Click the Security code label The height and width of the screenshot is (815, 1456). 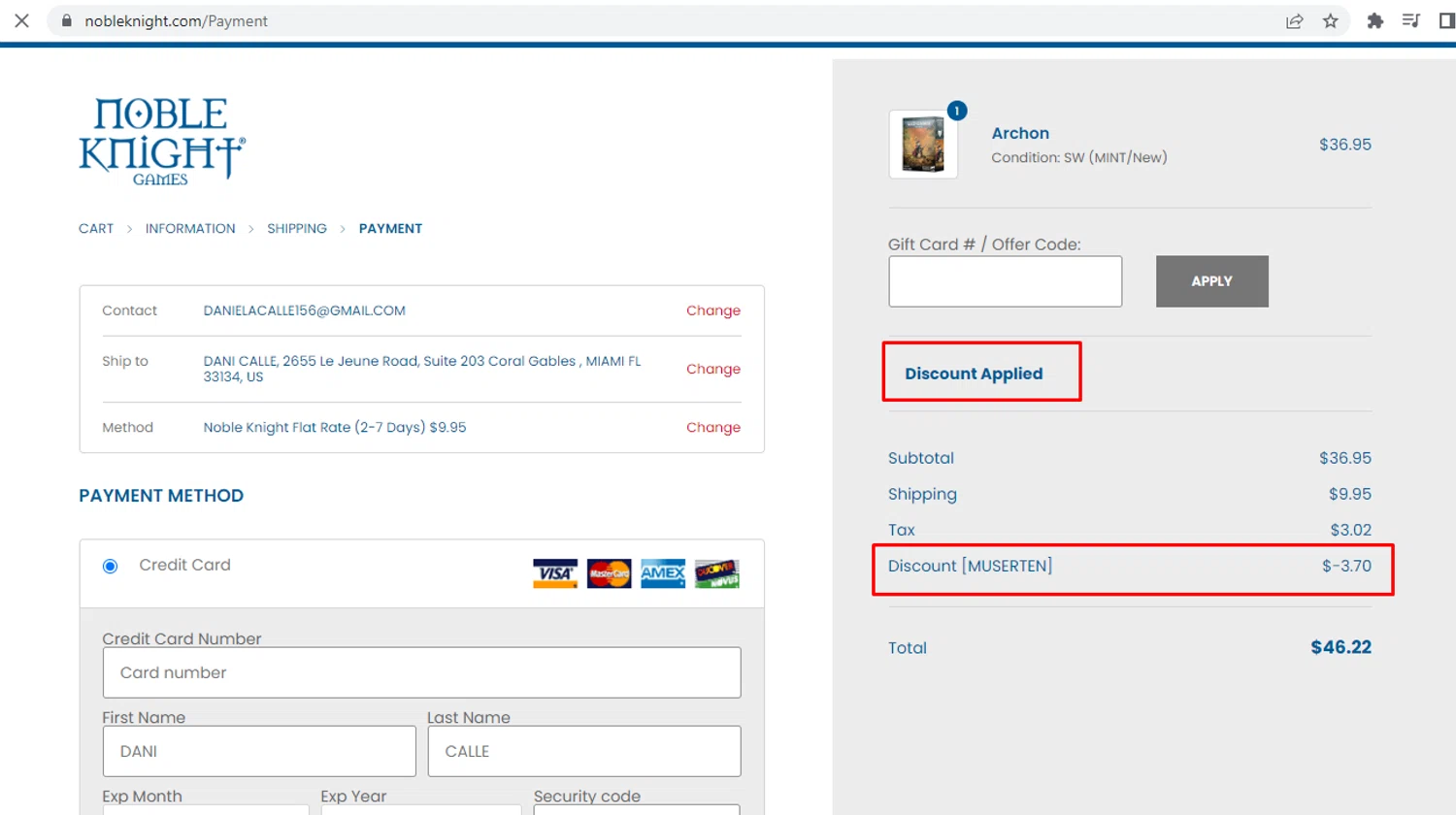(587, 796)
